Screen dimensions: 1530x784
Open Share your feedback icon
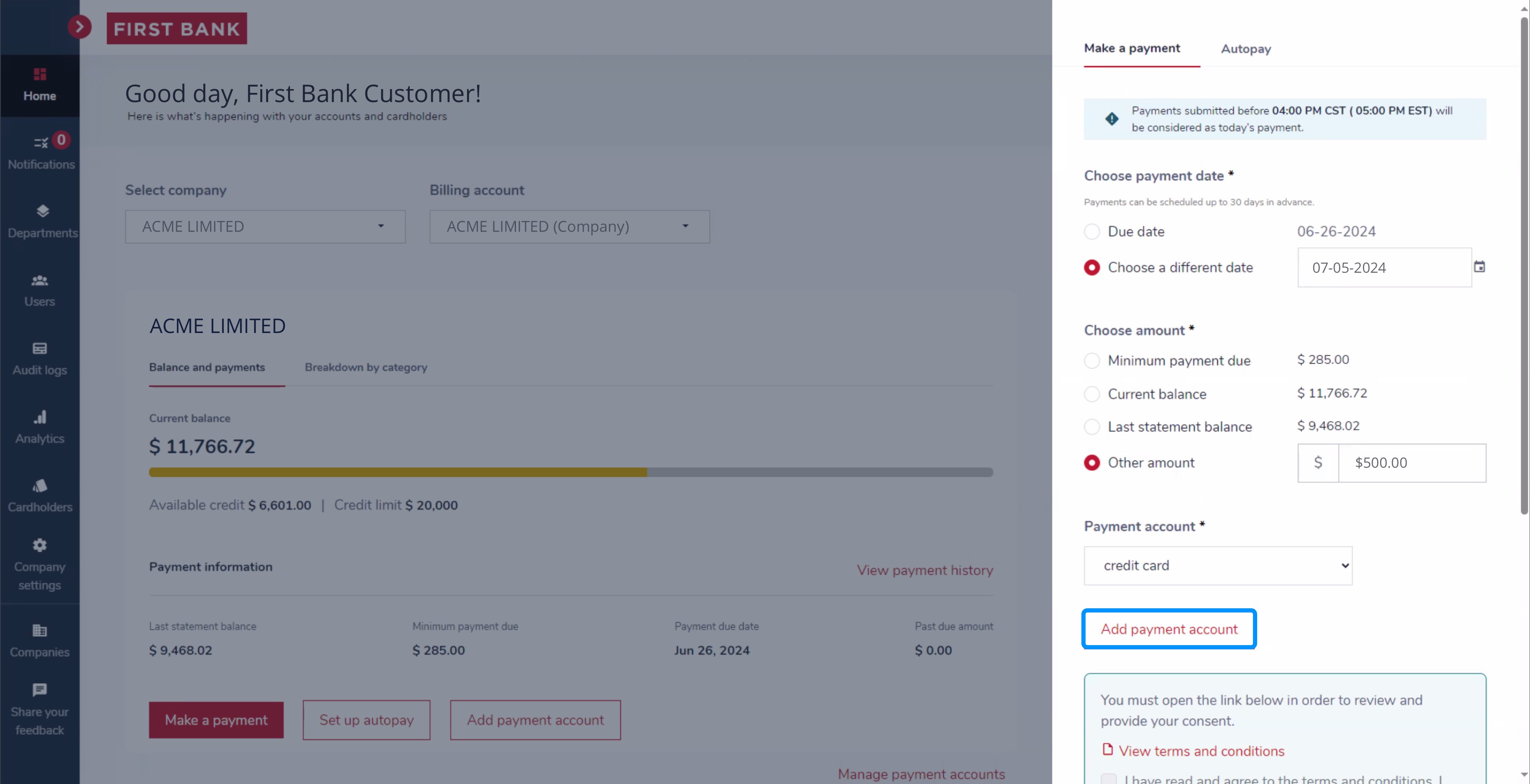[40, 690]
